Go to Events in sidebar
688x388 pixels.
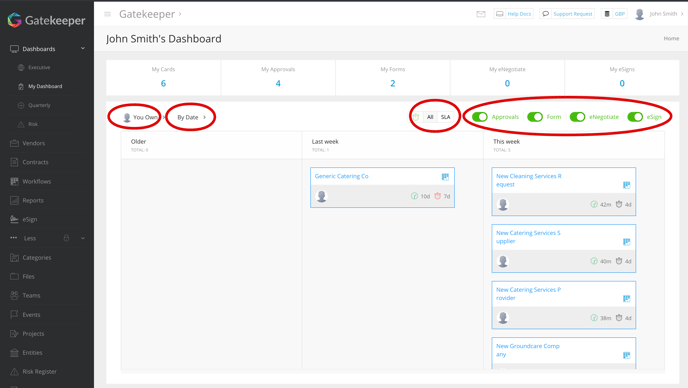click(31, 315)
